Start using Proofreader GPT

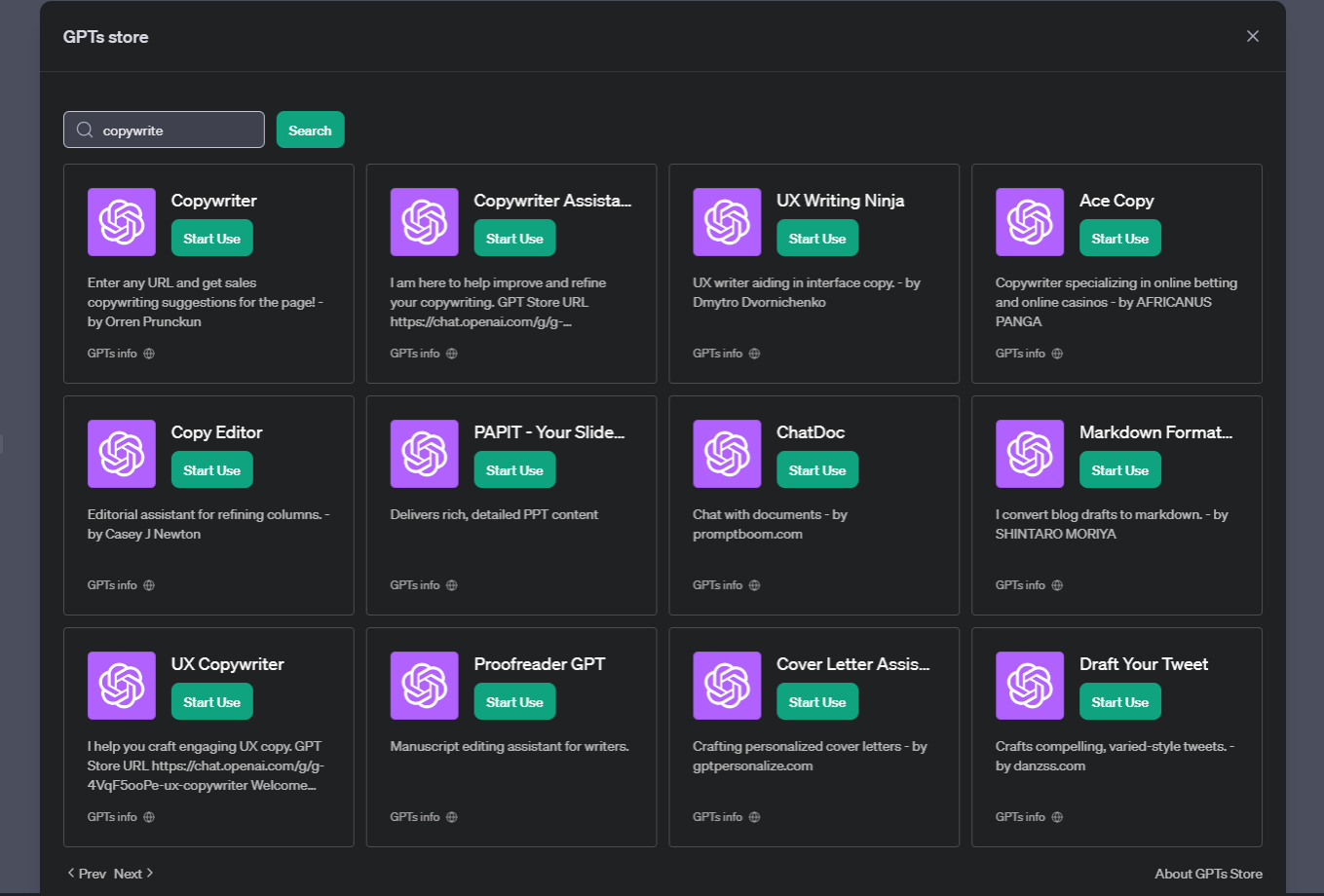[515, 702]
